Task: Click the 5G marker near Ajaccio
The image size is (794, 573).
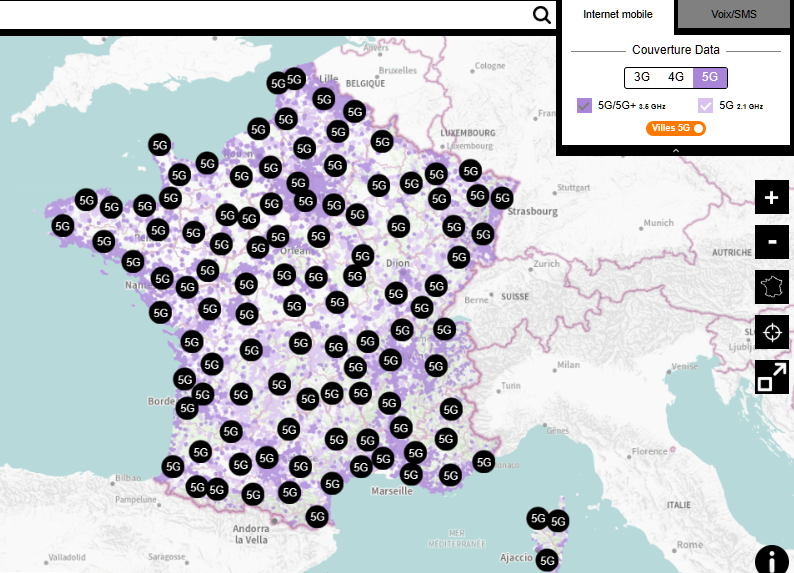Action: pos(547,561)
